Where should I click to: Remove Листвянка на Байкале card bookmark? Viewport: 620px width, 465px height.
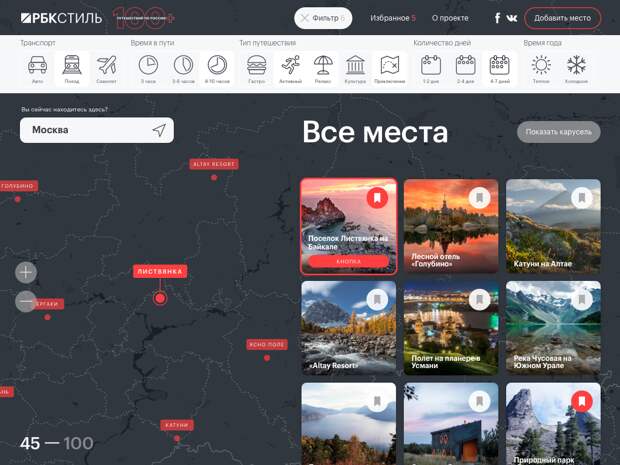[x=377, y=198]
